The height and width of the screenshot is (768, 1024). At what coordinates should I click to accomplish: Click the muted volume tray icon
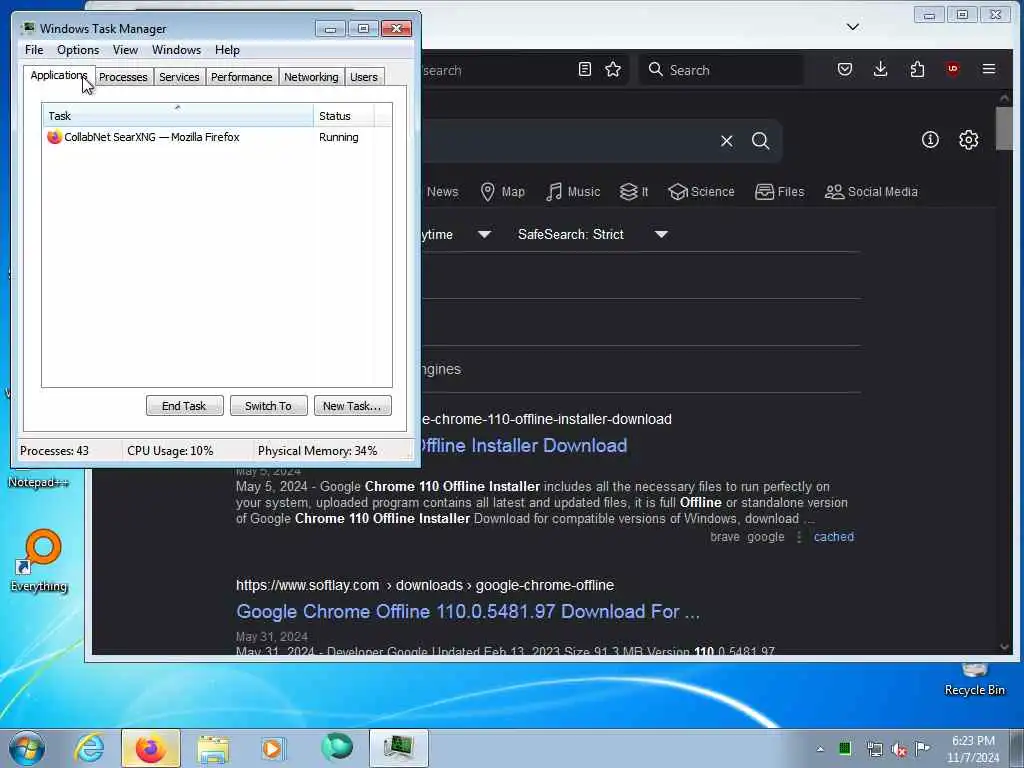click(899, 749)
